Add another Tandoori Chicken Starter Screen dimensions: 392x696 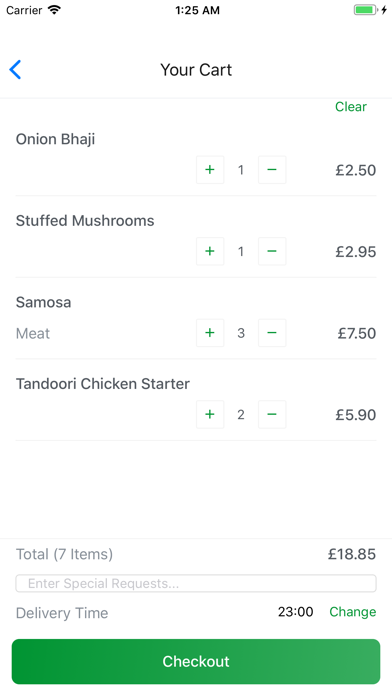click(x=210, y=415)
